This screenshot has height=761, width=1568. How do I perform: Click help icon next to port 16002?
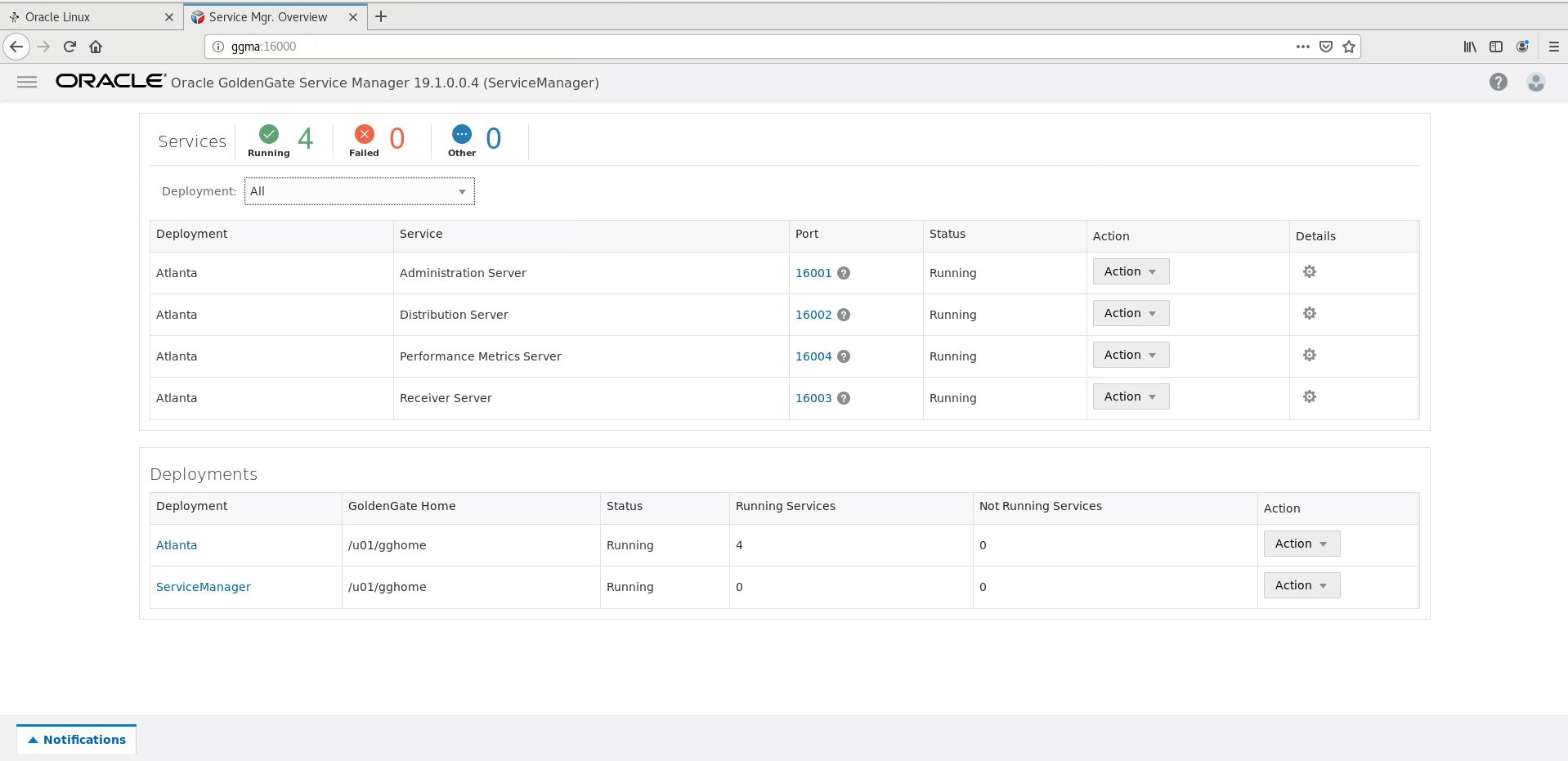pos(844,315)
